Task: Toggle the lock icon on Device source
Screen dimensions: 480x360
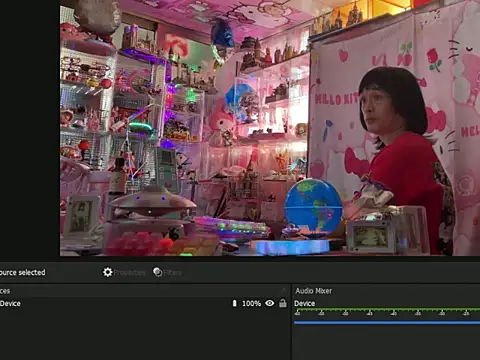Action: pyautogui.click(x=283, y=303)
